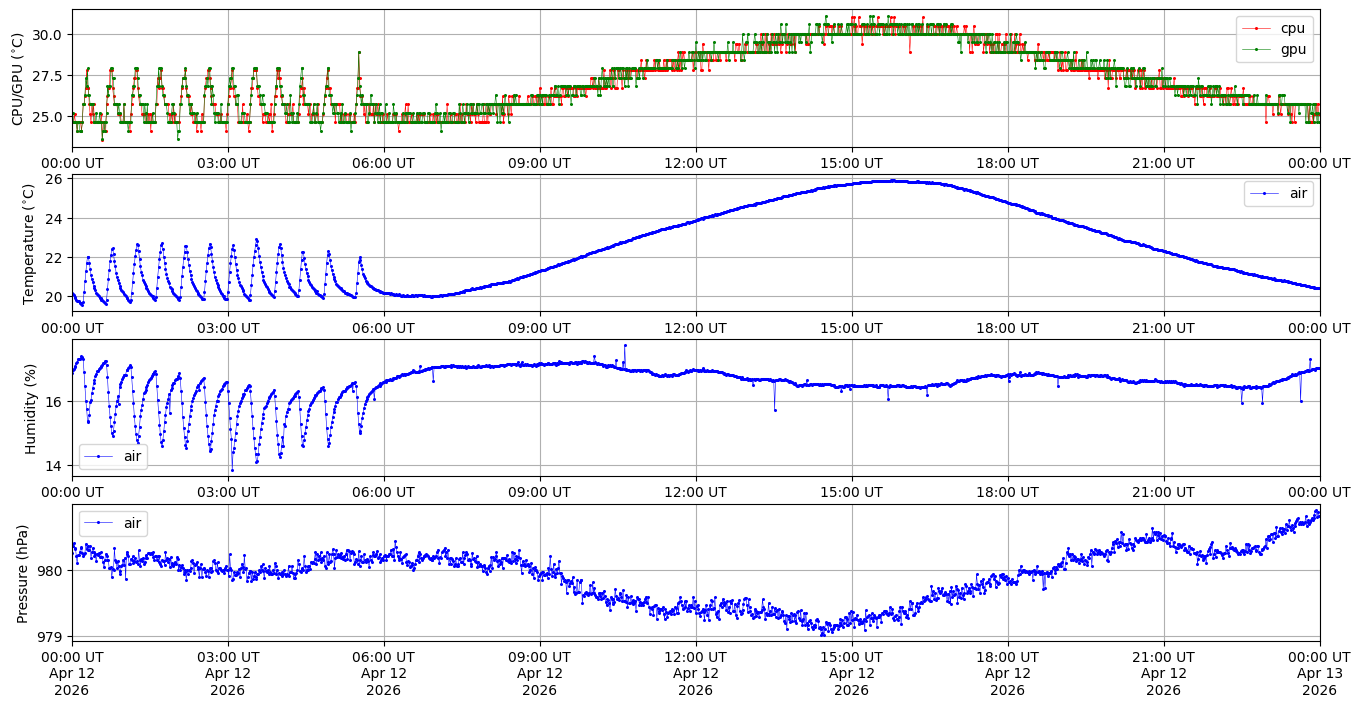
Task: Click the CPU/GPU (°C) y-axis label
Action: 17,79
